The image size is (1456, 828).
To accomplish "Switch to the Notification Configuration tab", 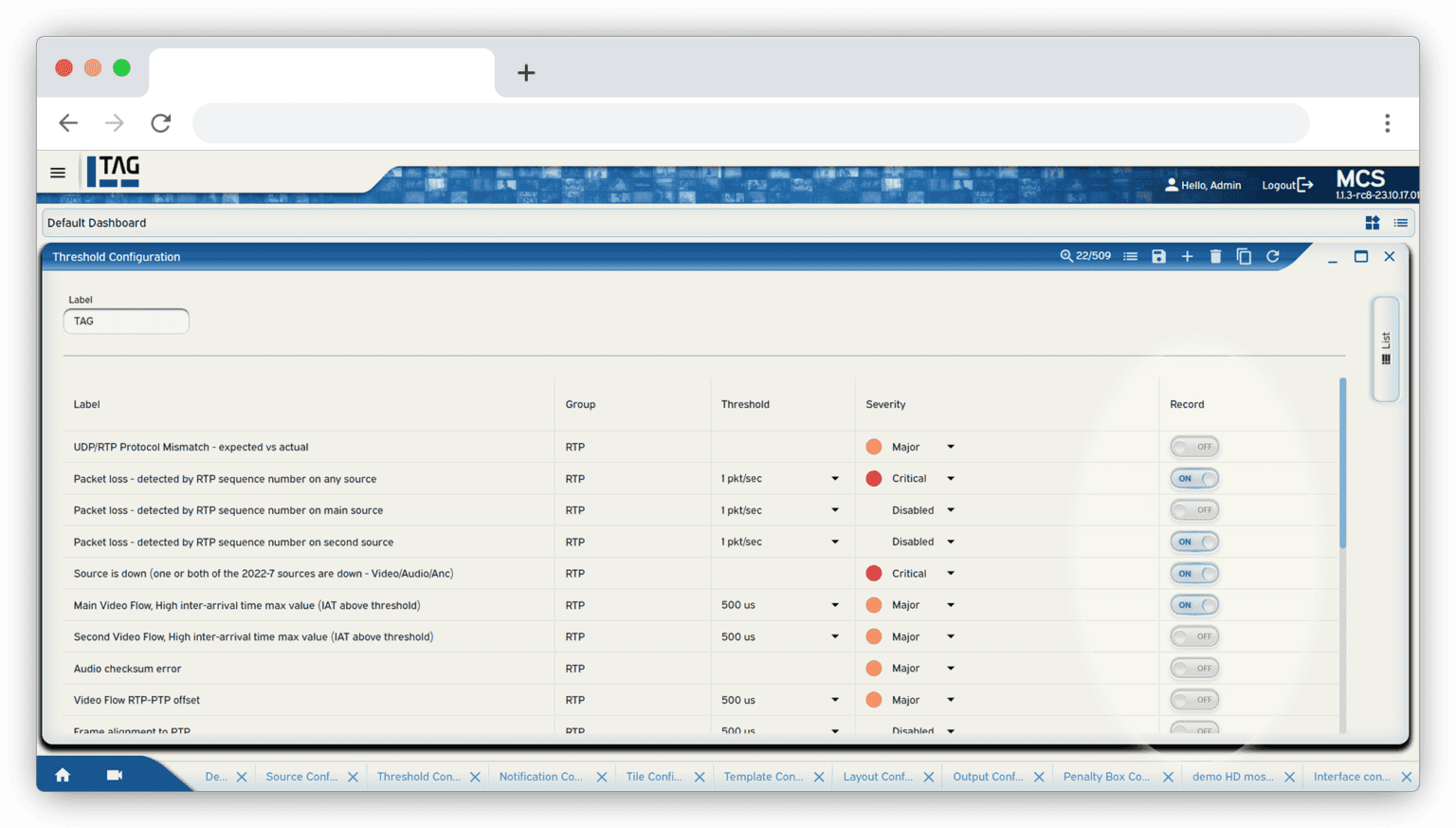I will (541, 776).
